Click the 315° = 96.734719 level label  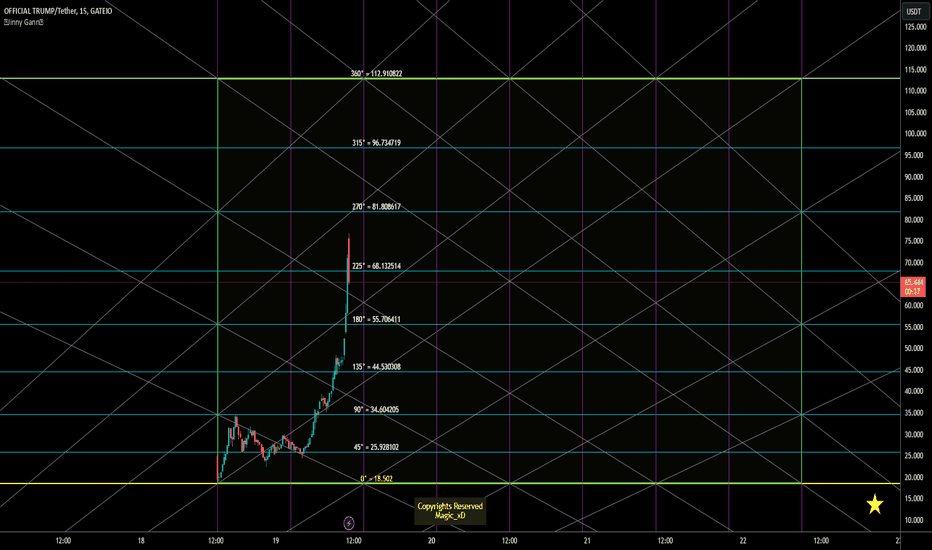[376, 143]
